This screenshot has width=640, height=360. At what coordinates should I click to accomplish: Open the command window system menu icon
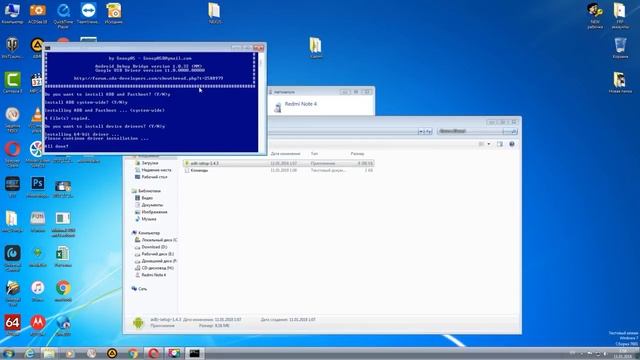pyautogui.click(x=48, y=48)
